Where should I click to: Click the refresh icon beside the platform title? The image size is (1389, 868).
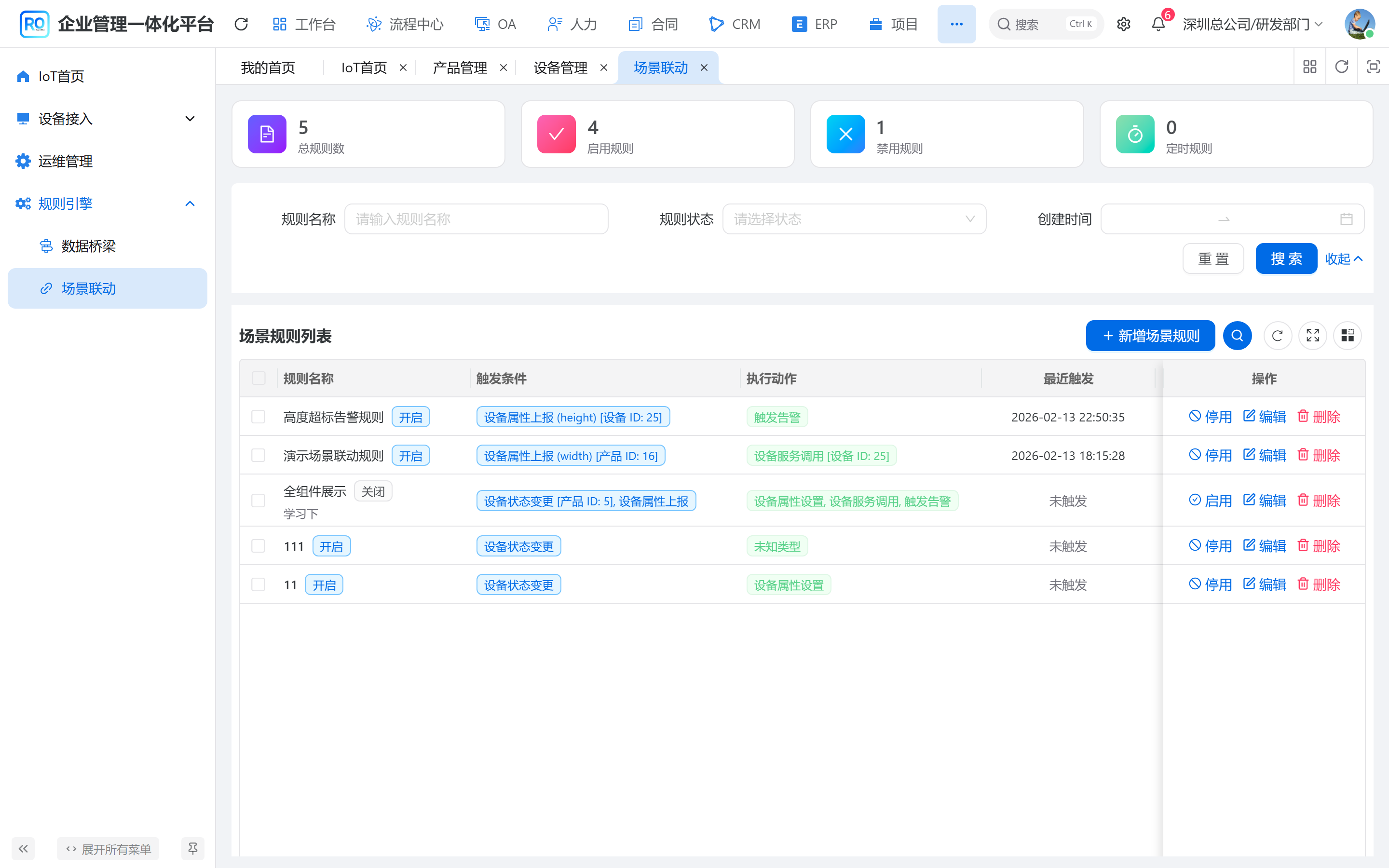coord(241,24)
